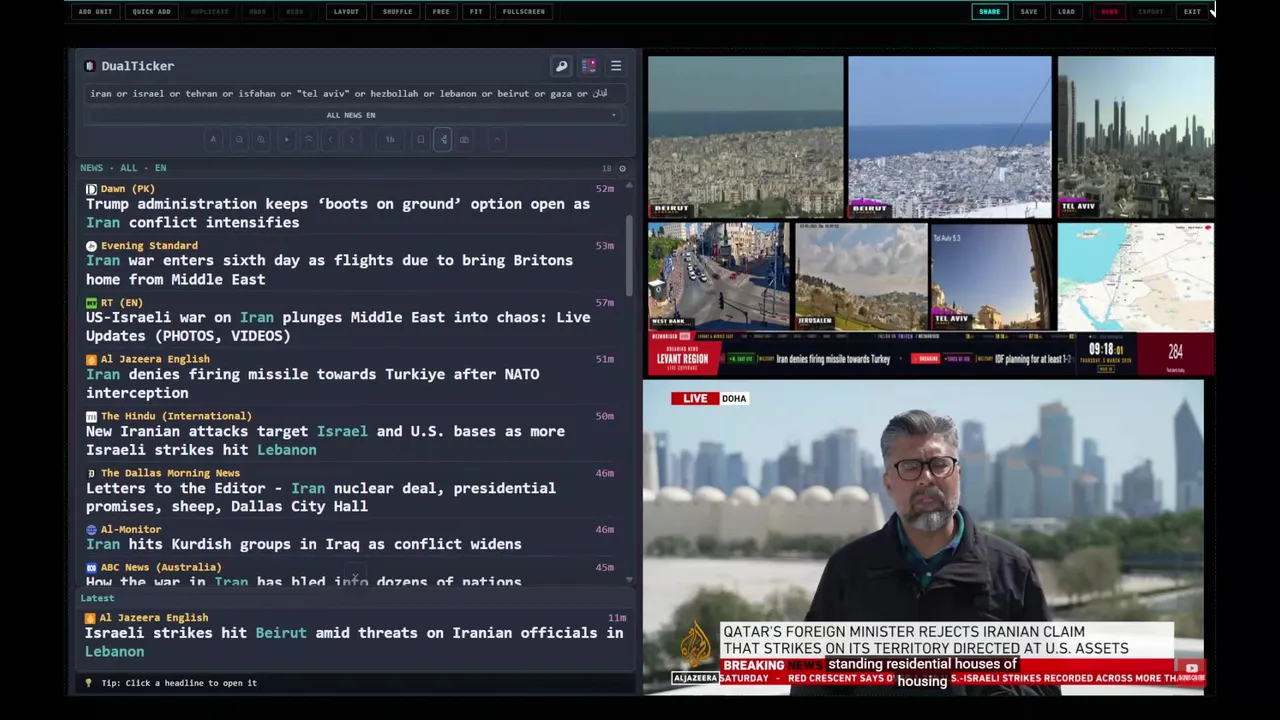1280x720 pixels.
Task: Click the Evening Standard source icon
Action: pos(91,246)
